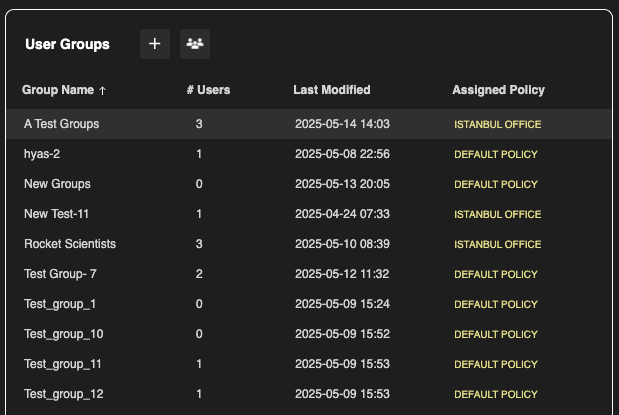Select the Test_group_11 entry
Image resolution: width=619 pixels, height=415 pixels.
click(x=62, y=364)
